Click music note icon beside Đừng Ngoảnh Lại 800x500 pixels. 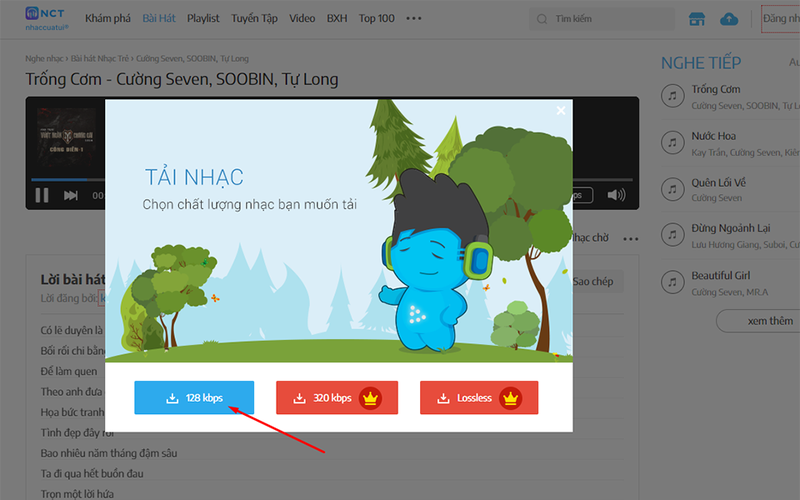click(x=672, y=235)
